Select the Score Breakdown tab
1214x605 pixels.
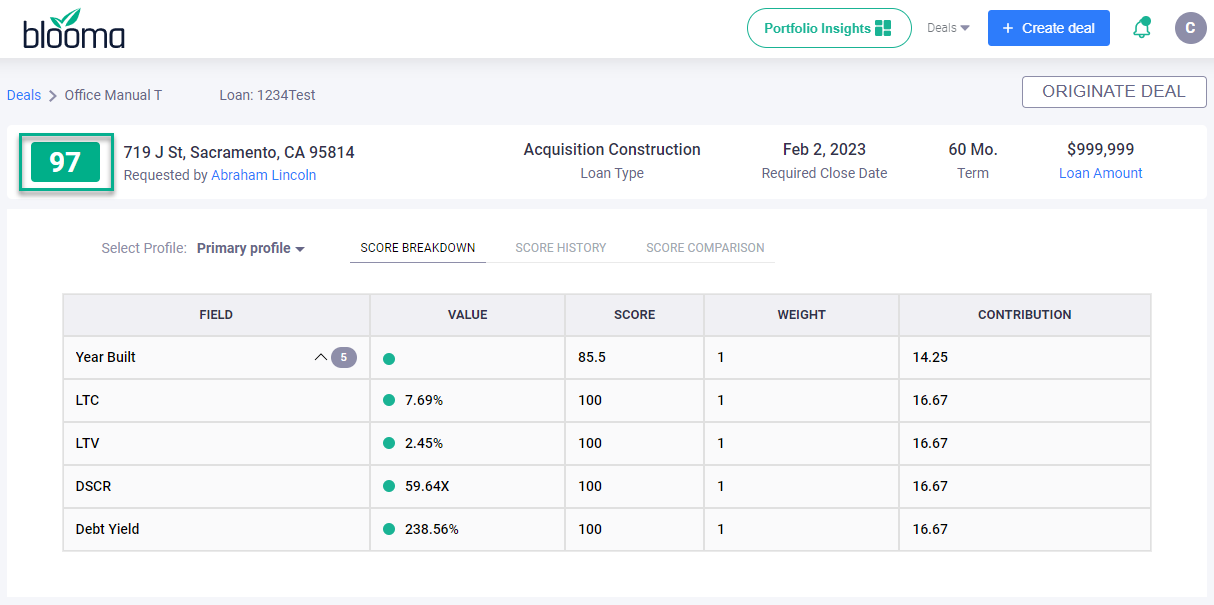(417, 248)
